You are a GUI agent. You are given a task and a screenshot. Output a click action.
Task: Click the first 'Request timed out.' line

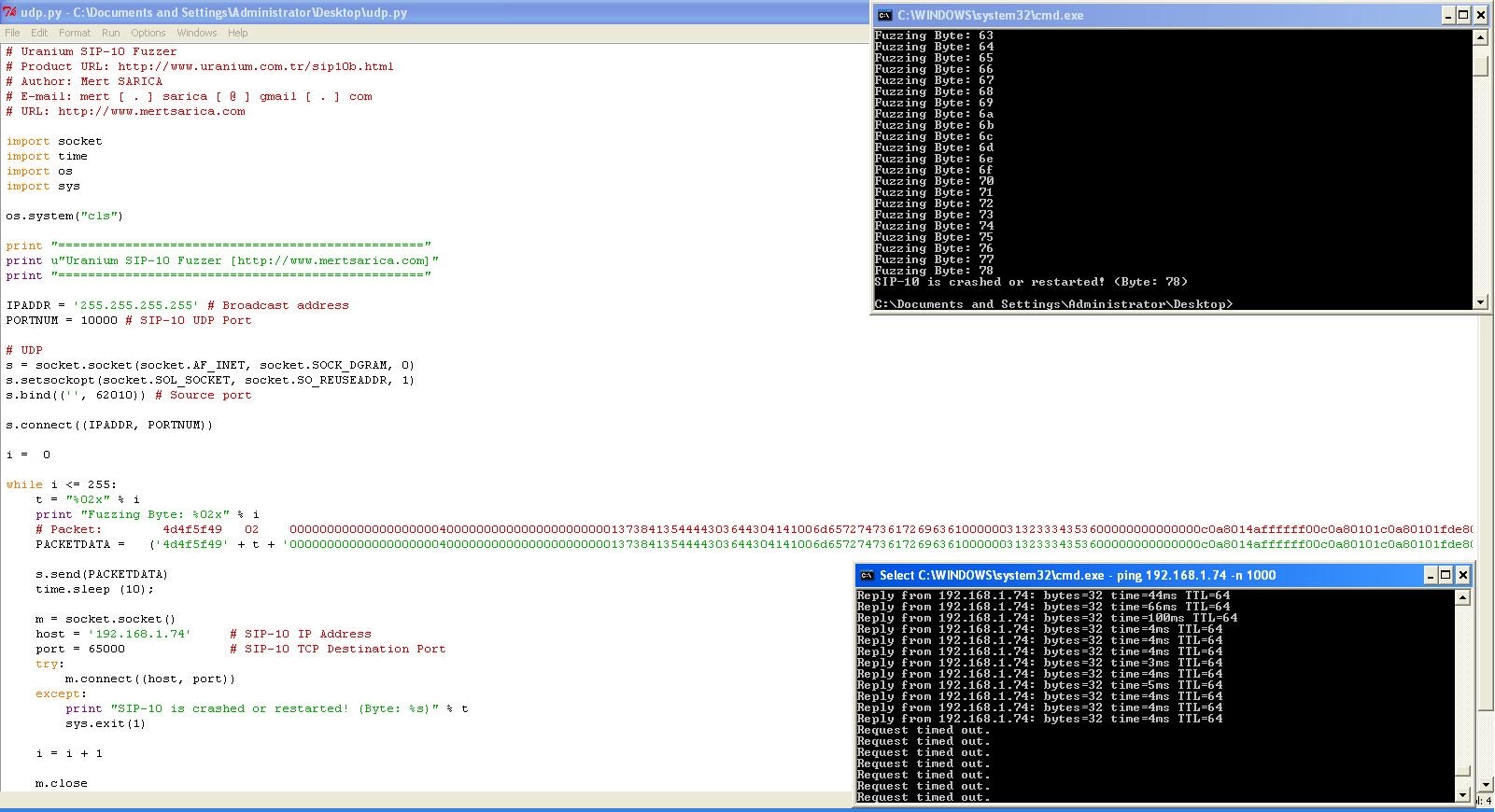pos(924,730)
